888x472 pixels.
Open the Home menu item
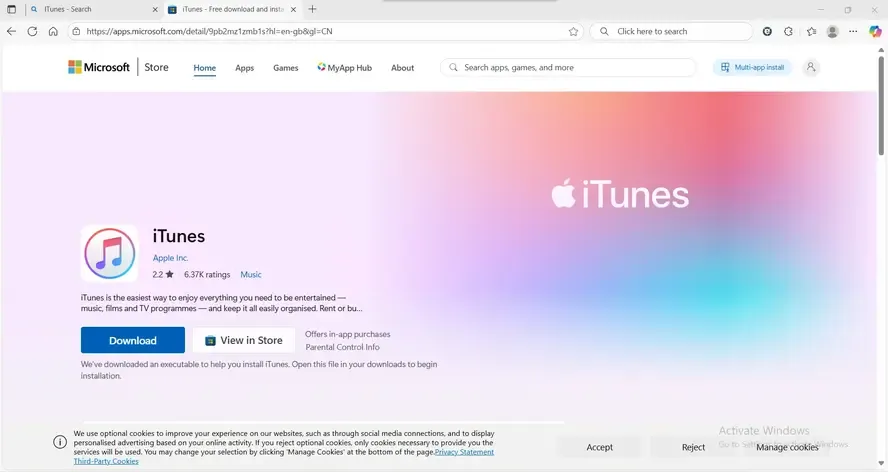click(x=204, y=67)
